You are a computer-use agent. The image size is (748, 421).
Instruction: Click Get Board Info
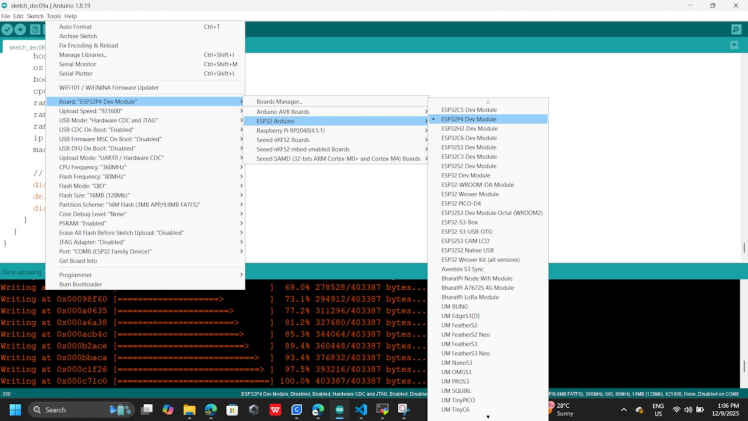click(x=78, y=261)
